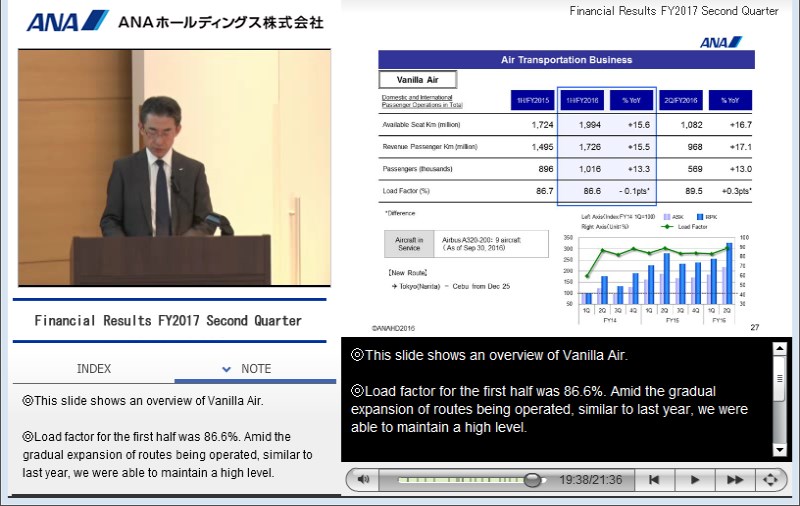Click the 'Load factor for the first half' note
The image size is (800, 506).
[167, 454]
